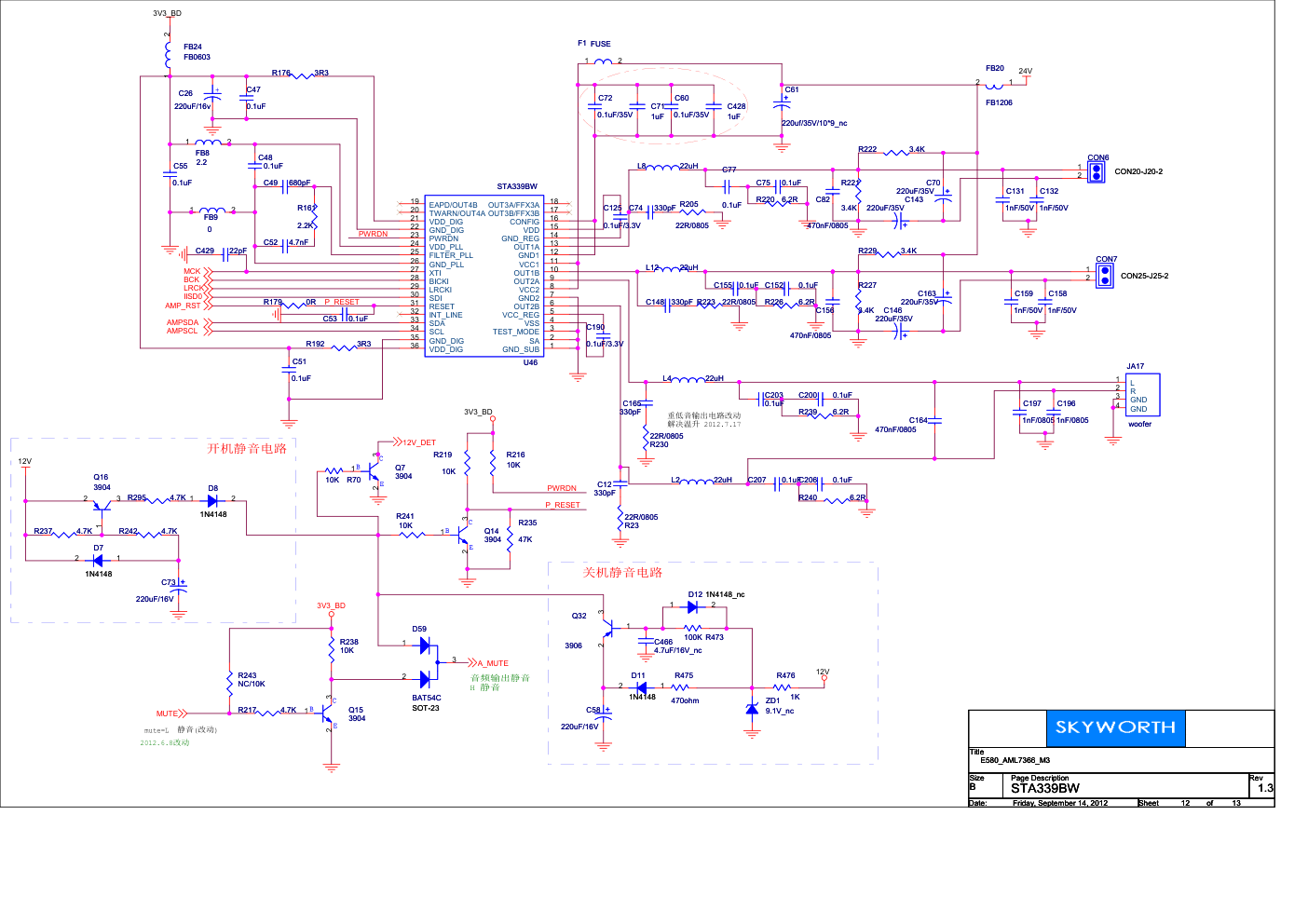
Task: Select the D59 BAT54C dual diode
Action: point(426,661)
